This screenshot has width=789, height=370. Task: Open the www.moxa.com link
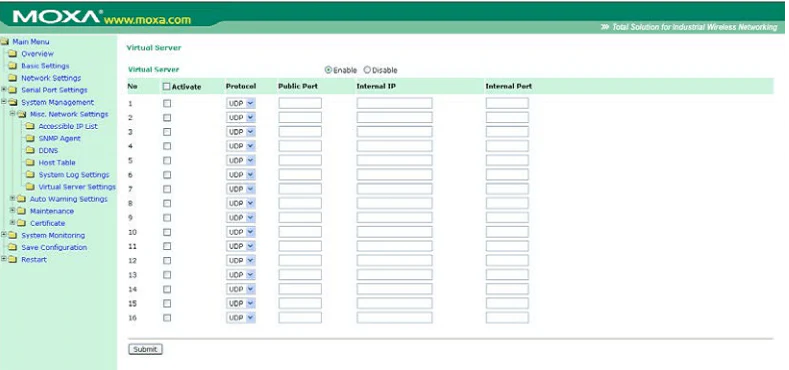pyautogui.click(x=147, y=21)
